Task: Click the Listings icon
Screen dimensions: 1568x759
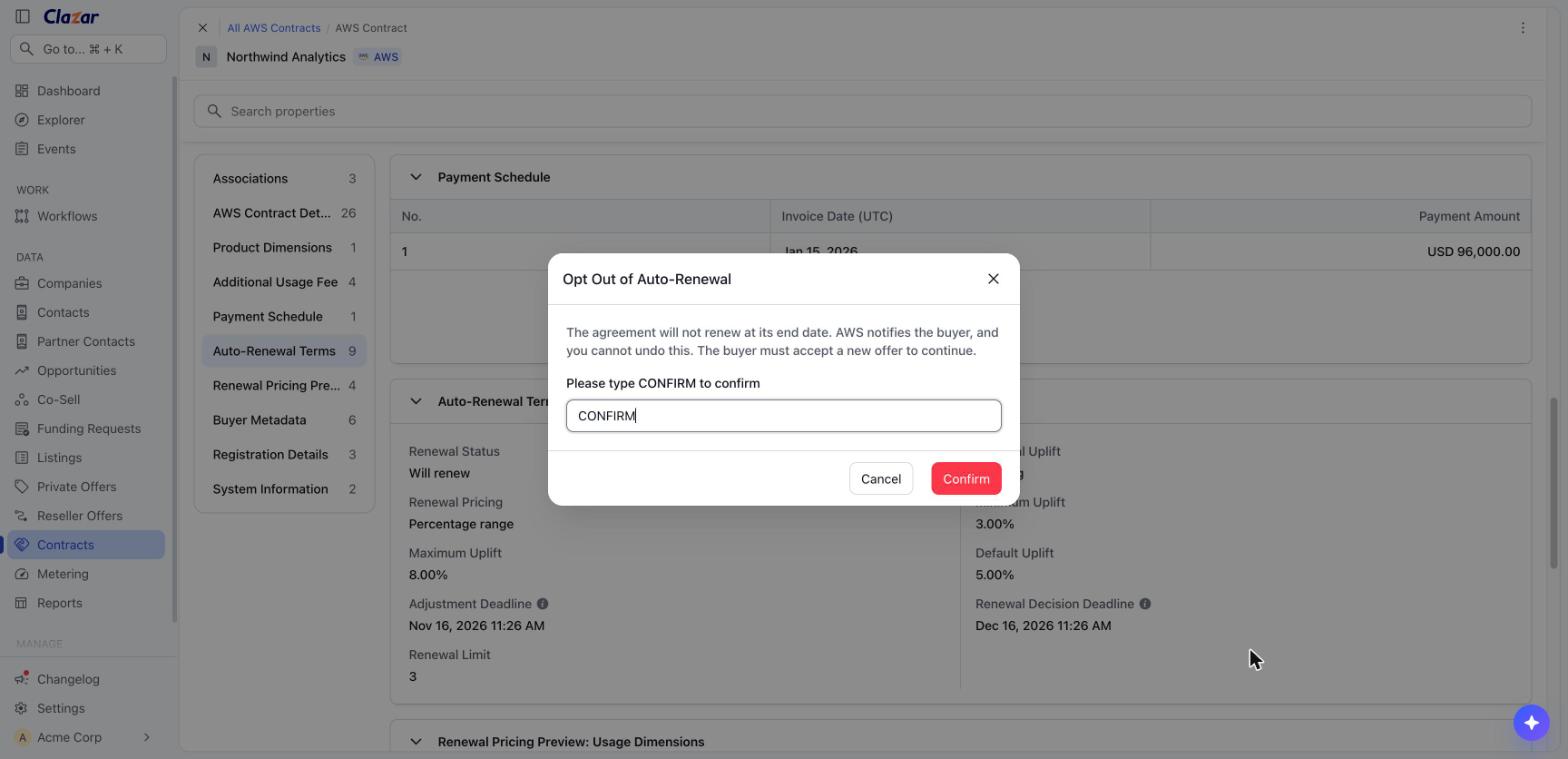Action: coord(22,457)
